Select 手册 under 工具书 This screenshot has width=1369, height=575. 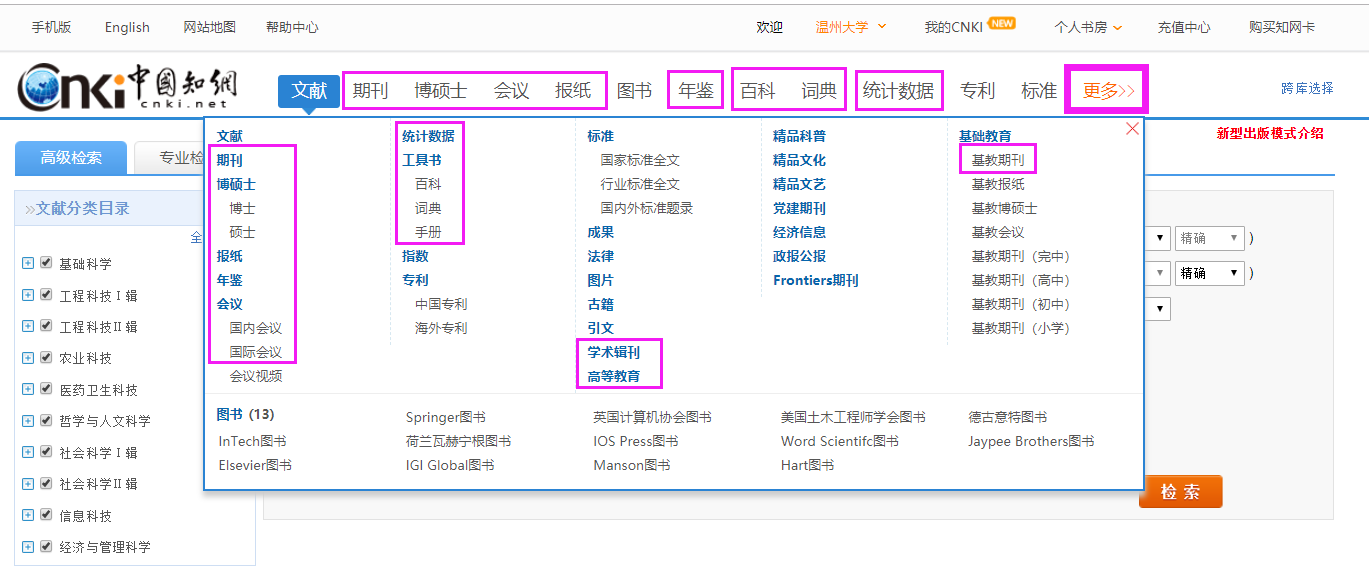[428, 232]
